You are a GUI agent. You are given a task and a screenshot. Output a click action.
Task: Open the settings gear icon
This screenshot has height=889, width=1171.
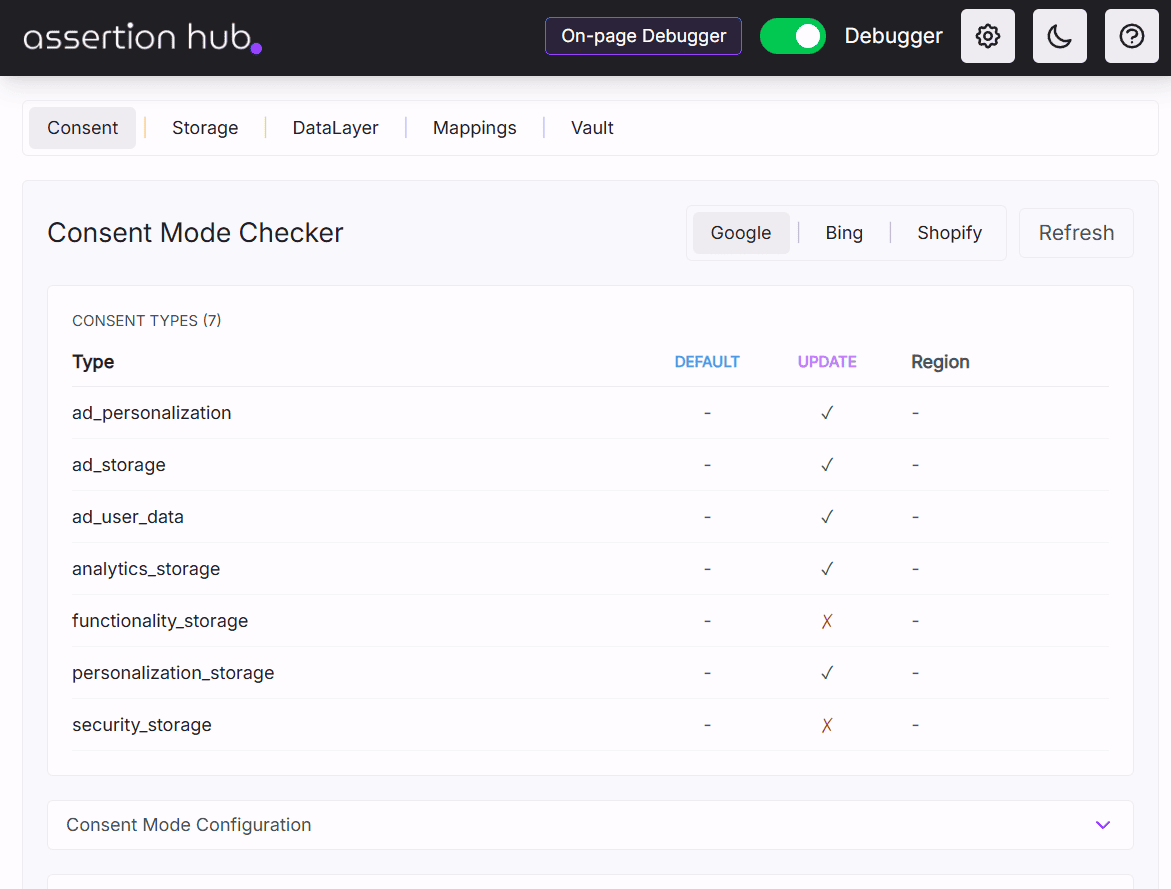(987, 36)
